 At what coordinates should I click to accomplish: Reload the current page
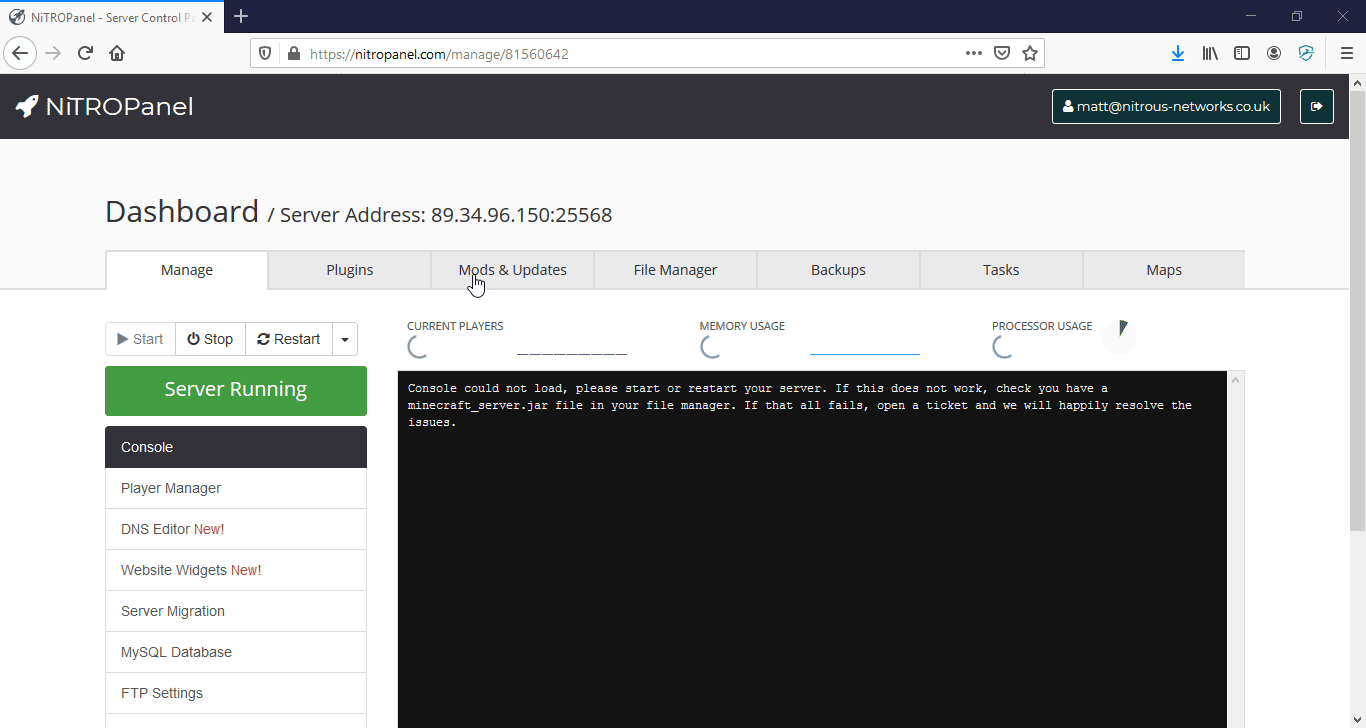click(x=85, y=53)
